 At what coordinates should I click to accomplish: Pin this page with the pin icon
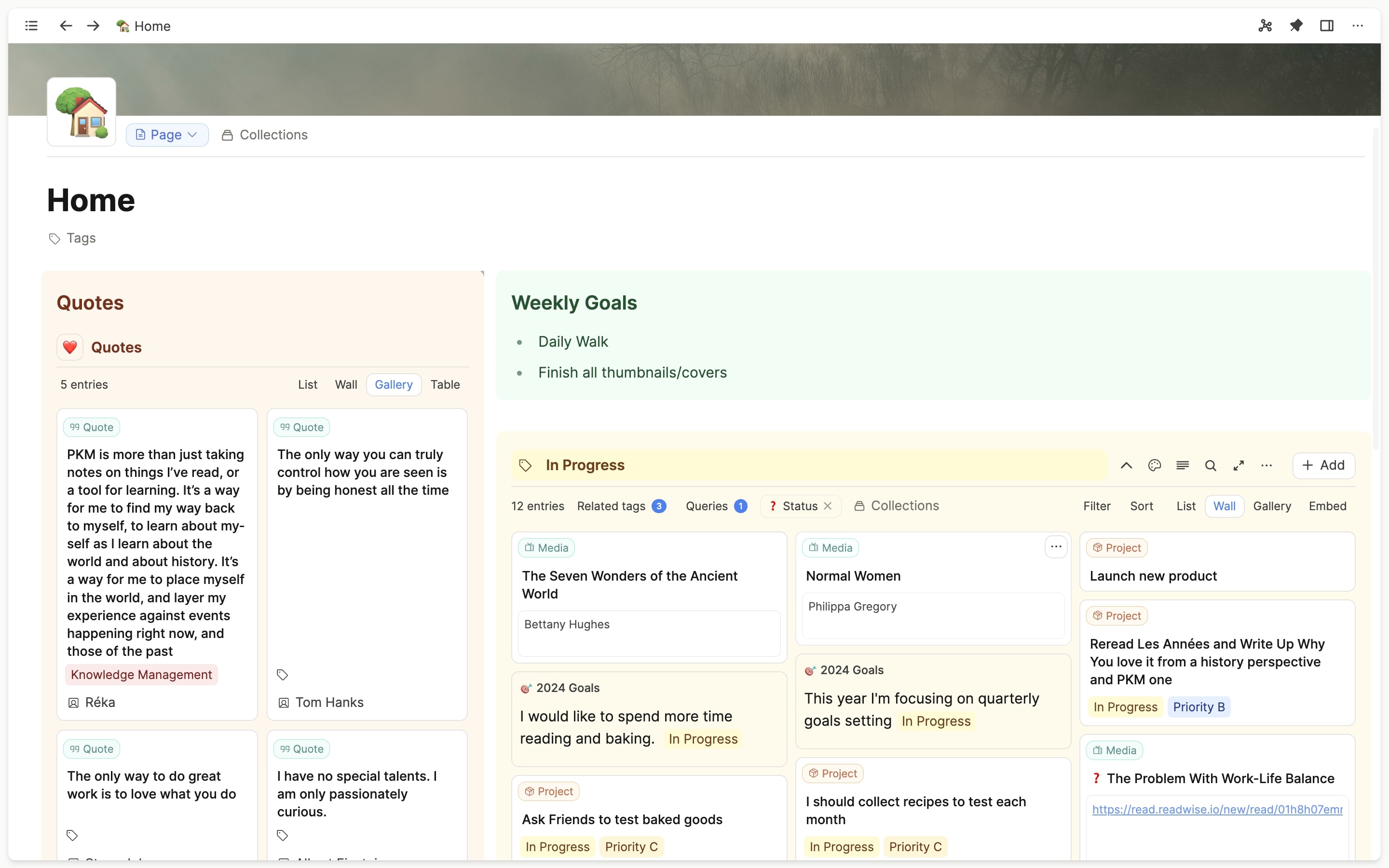coord(1296,26)
